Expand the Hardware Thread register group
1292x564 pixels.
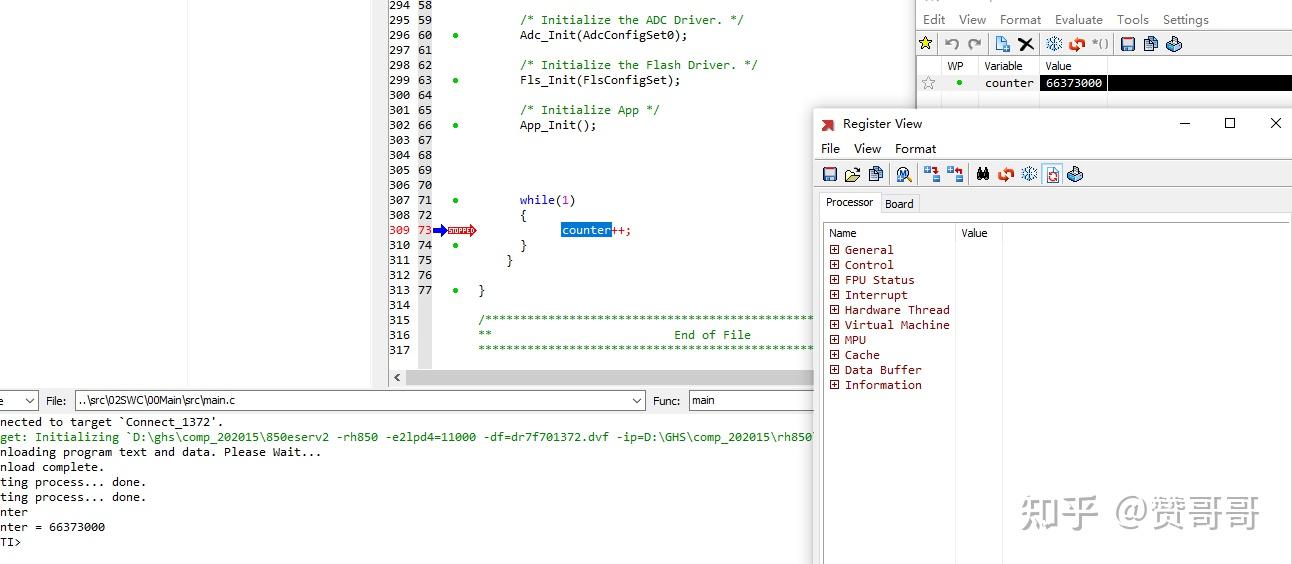click(x=834, y=310)
